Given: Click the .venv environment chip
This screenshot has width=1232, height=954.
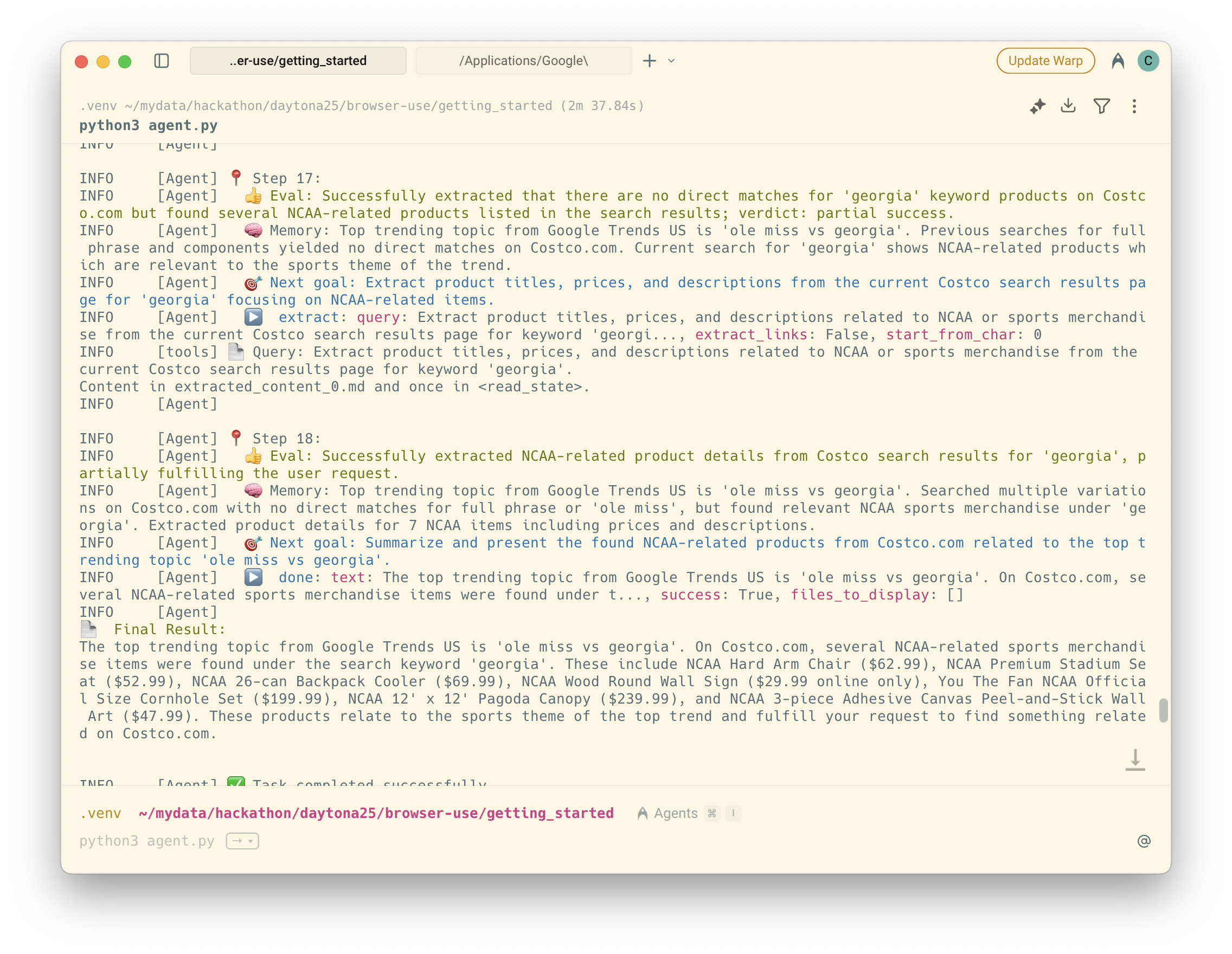Looking at the screenshot, I should pyautogui.click(x=100, y=813).
